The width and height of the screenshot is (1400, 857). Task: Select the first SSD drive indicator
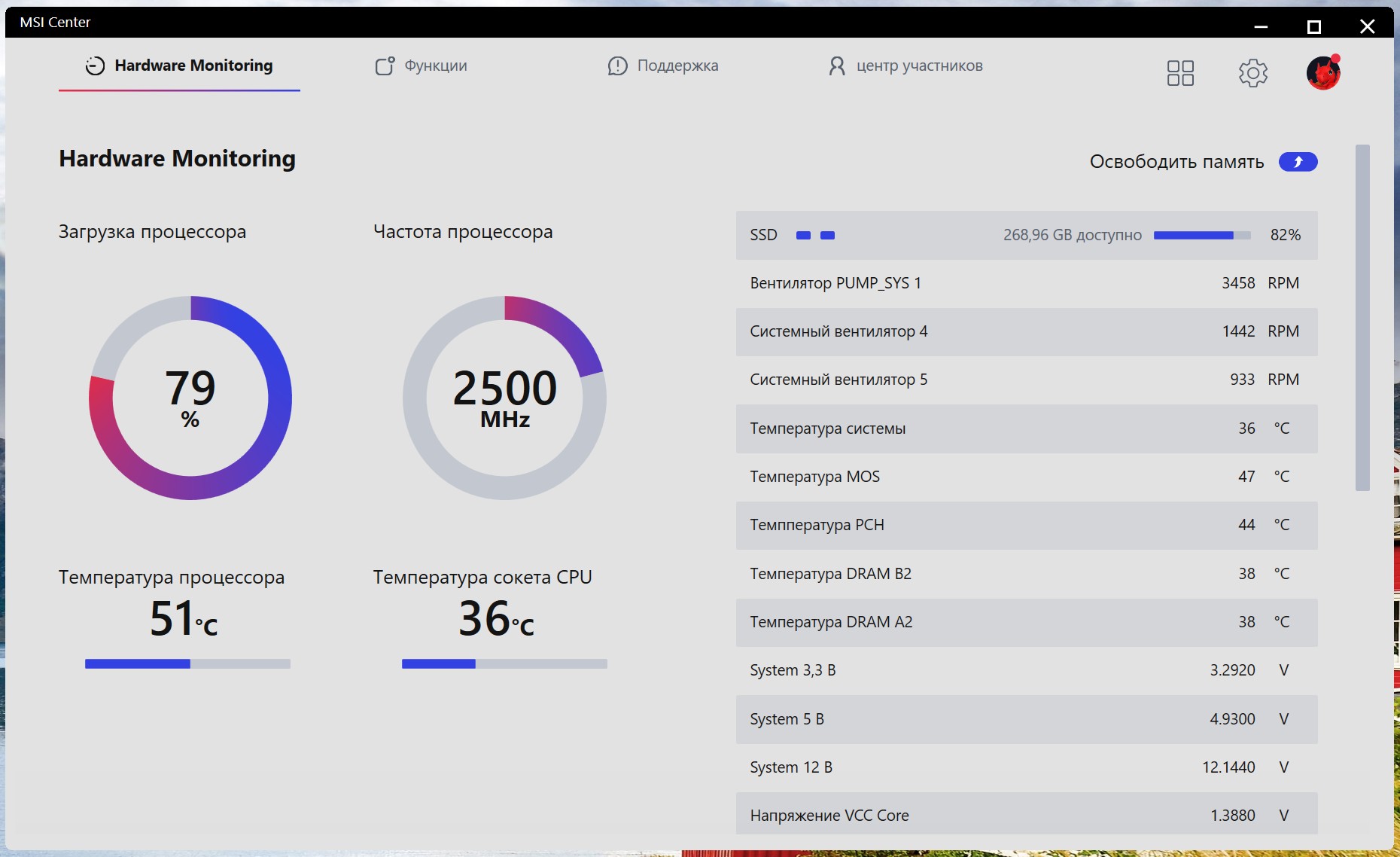803,236
